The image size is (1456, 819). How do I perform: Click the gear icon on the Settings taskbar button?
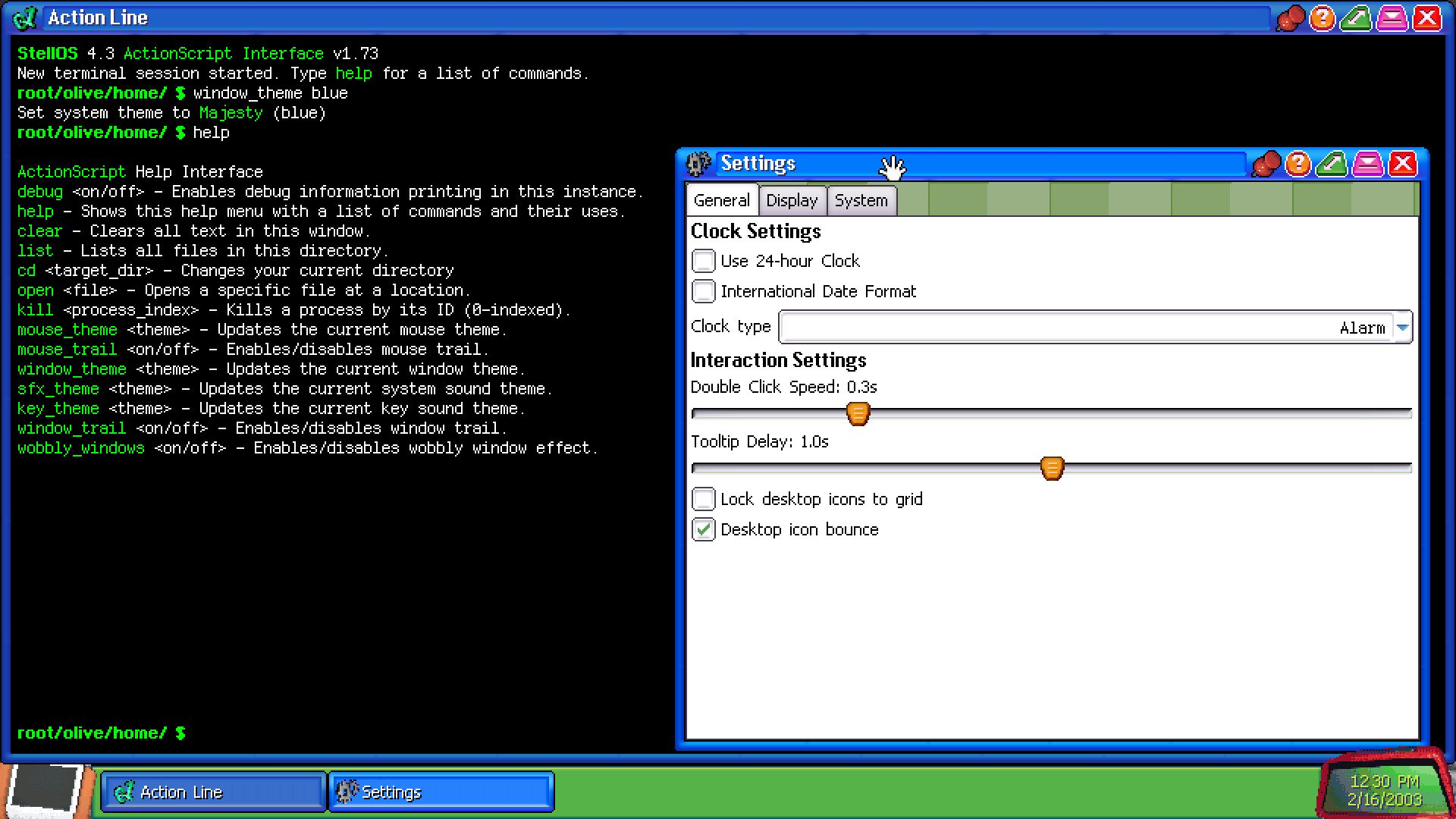tap(348, 792)
